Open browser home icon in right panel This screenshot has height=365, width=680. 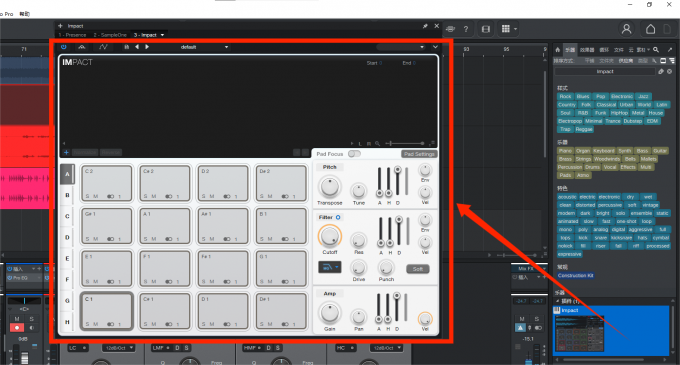coord(558,50)
